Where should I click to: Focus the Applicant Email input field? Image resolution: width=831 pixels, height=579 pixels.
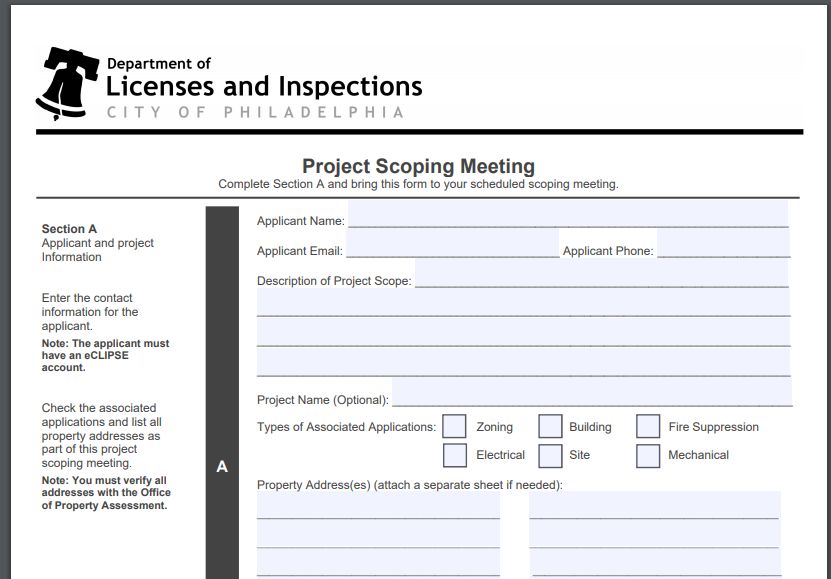(453, 244)
